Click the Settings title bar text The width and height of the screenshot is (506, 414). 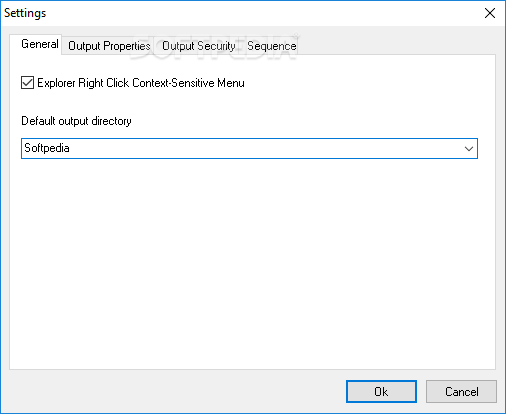click(25, 13)
